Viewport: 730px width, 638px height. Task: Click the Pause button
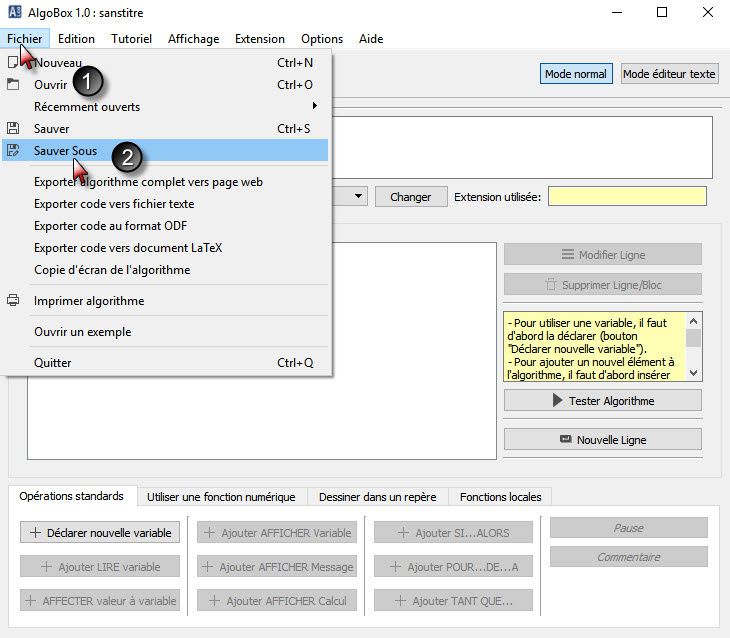coord(629,528)
